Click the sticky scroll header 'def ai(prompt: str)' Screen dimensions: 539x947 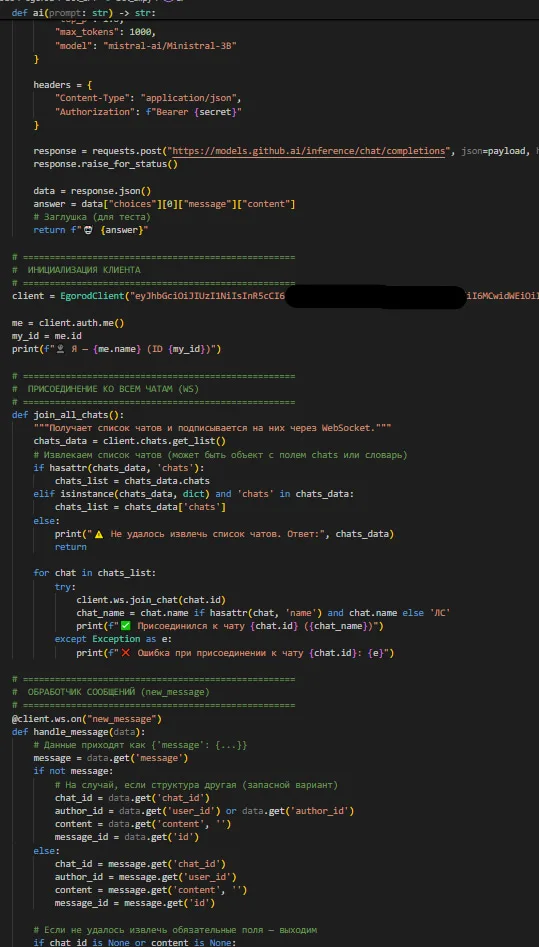(x=83, y=12)
